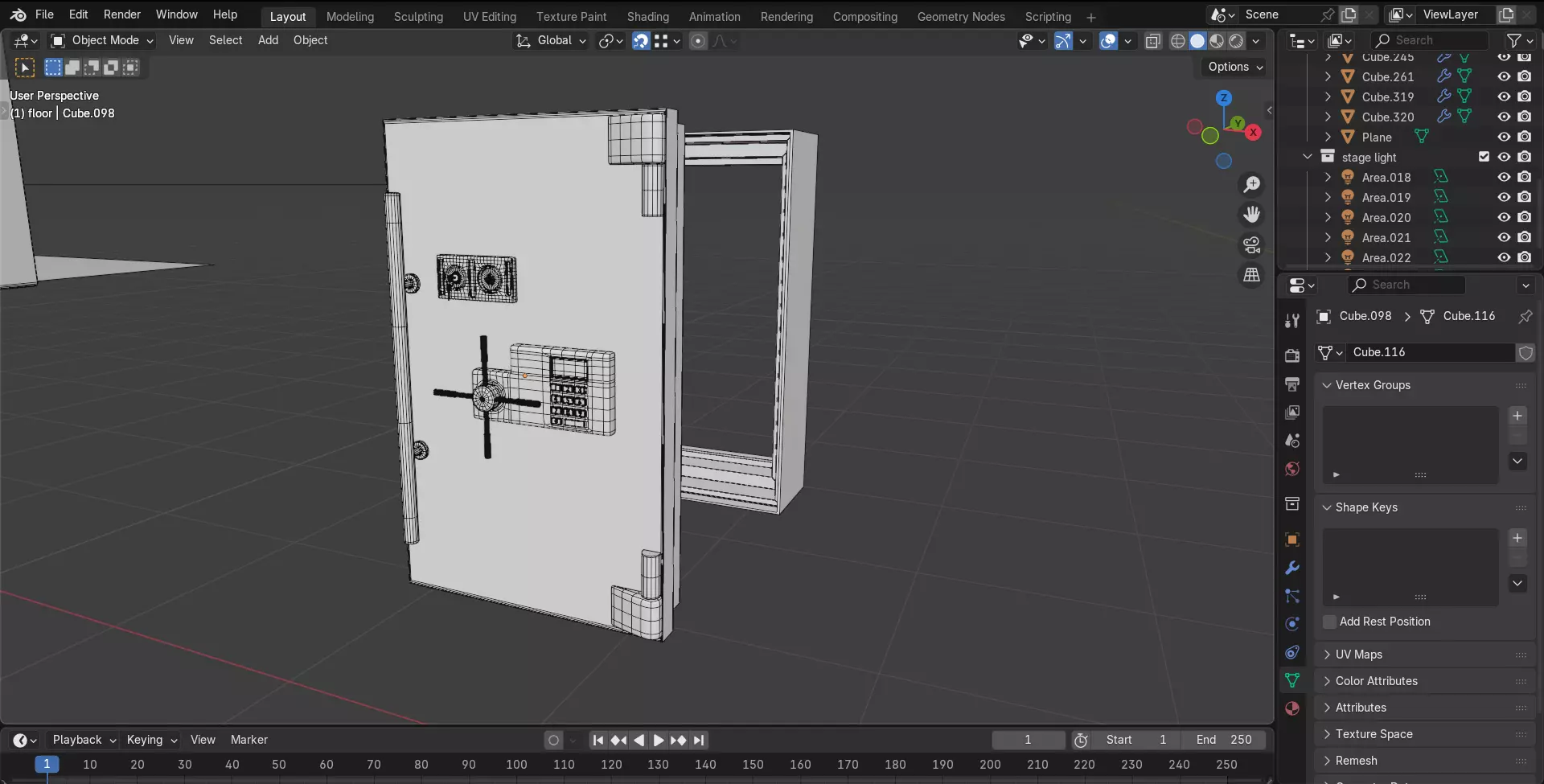The image size is (1544, 784).
Task: Uncheck stage light collection checkbox
Action: click(1484, 157)
